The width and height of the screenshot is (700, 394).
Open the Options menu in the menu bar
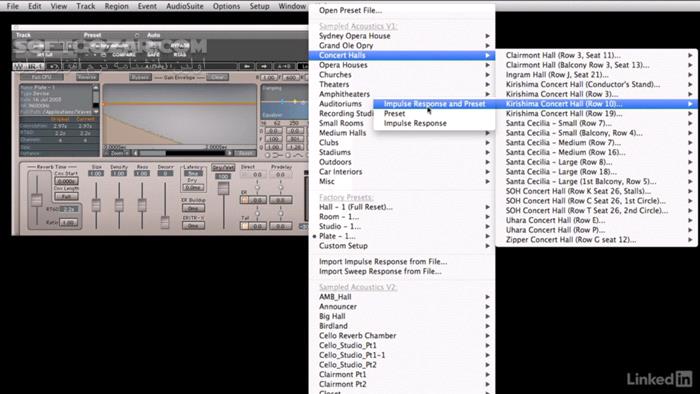[226, 6]
